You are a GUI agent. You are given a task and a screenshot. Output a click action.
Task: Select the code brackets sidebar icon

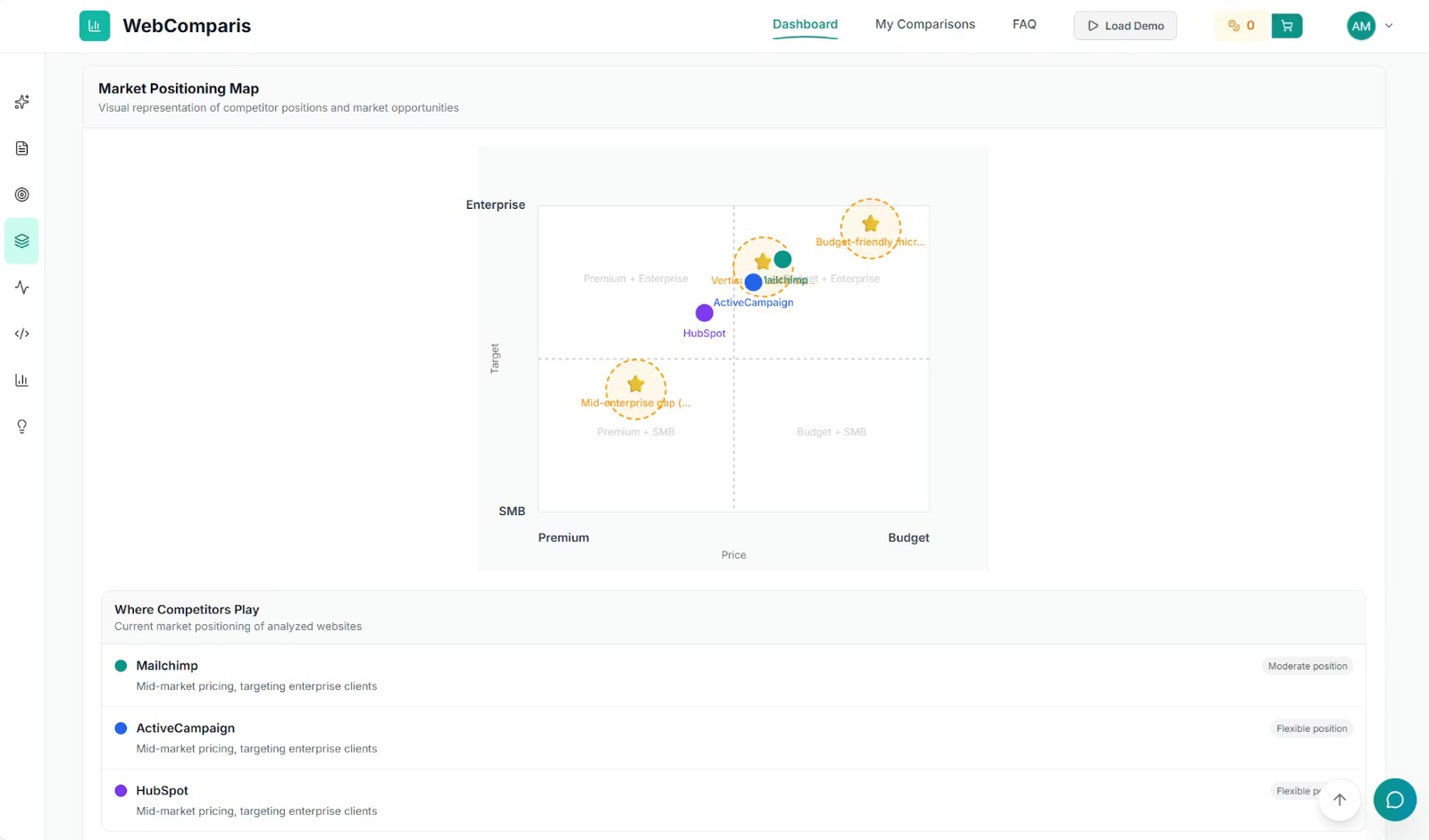pos(22,334)
